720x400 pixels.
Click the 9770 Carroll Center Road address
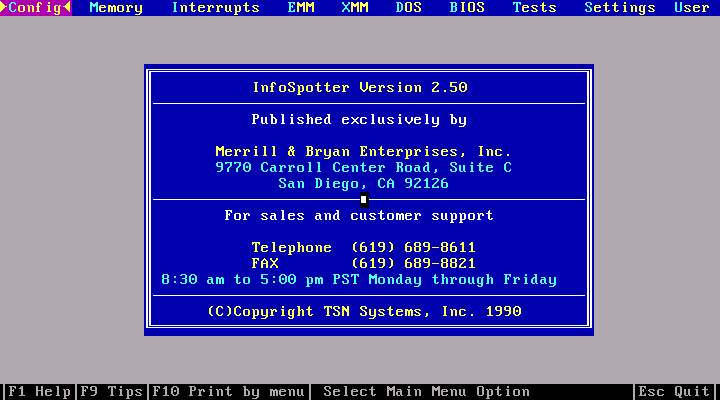pos(363,168)
